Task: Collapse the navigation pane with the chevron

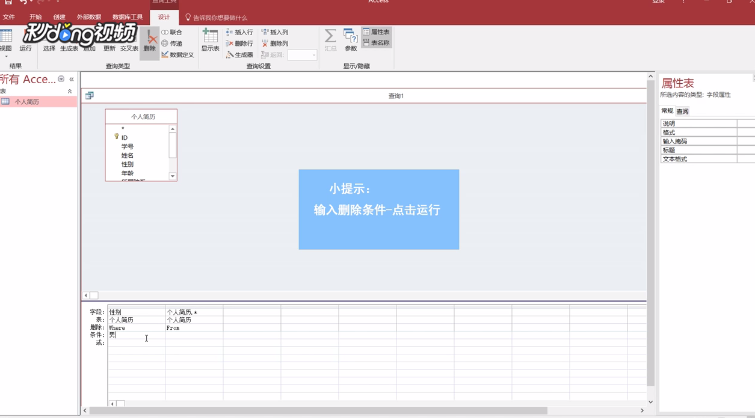Action: pyautogui.click(x=71, y=79)
